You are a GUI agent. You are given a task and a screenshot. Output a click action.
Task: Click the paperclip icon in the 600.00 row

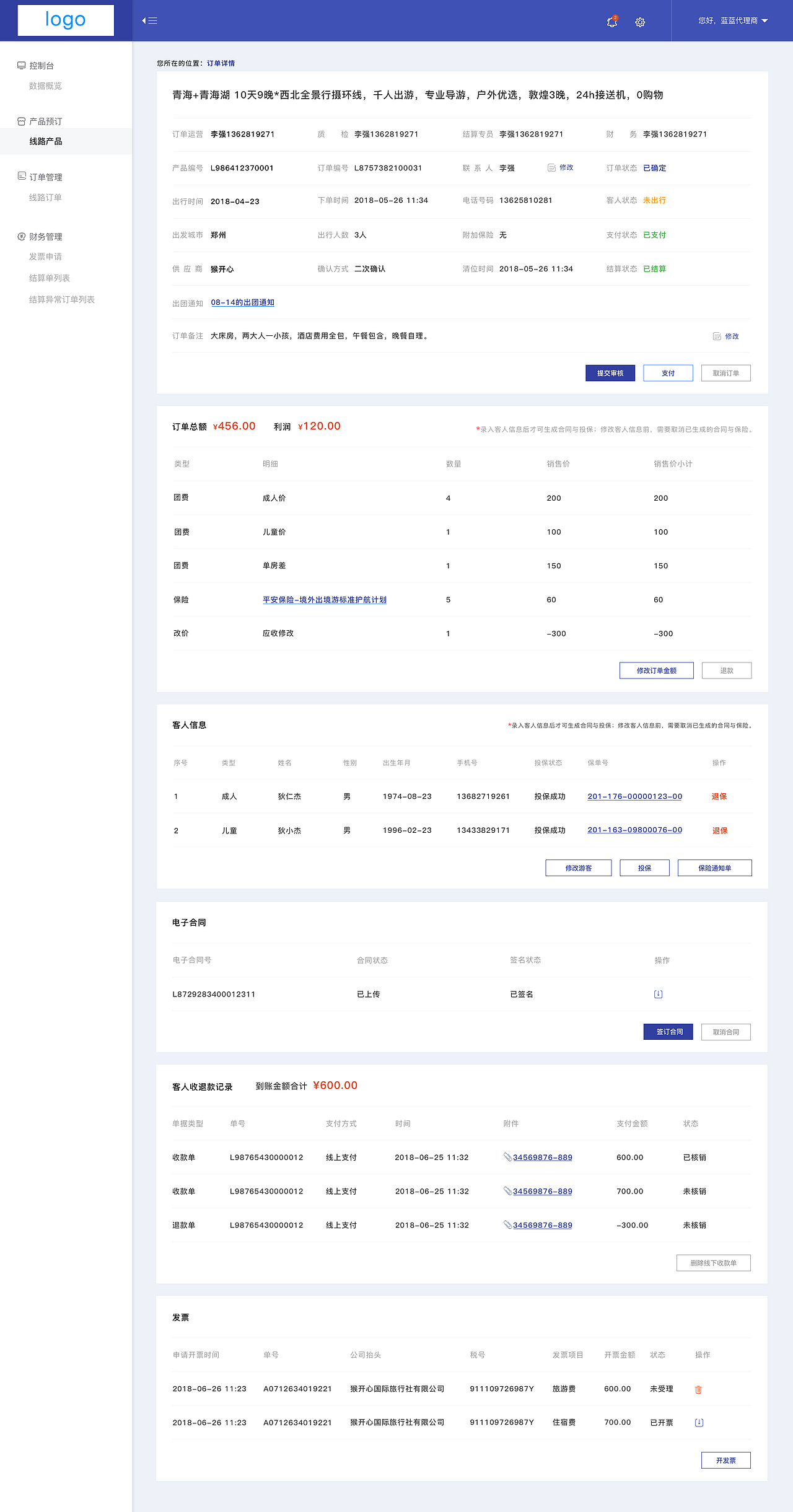(x=507, y=1157)
